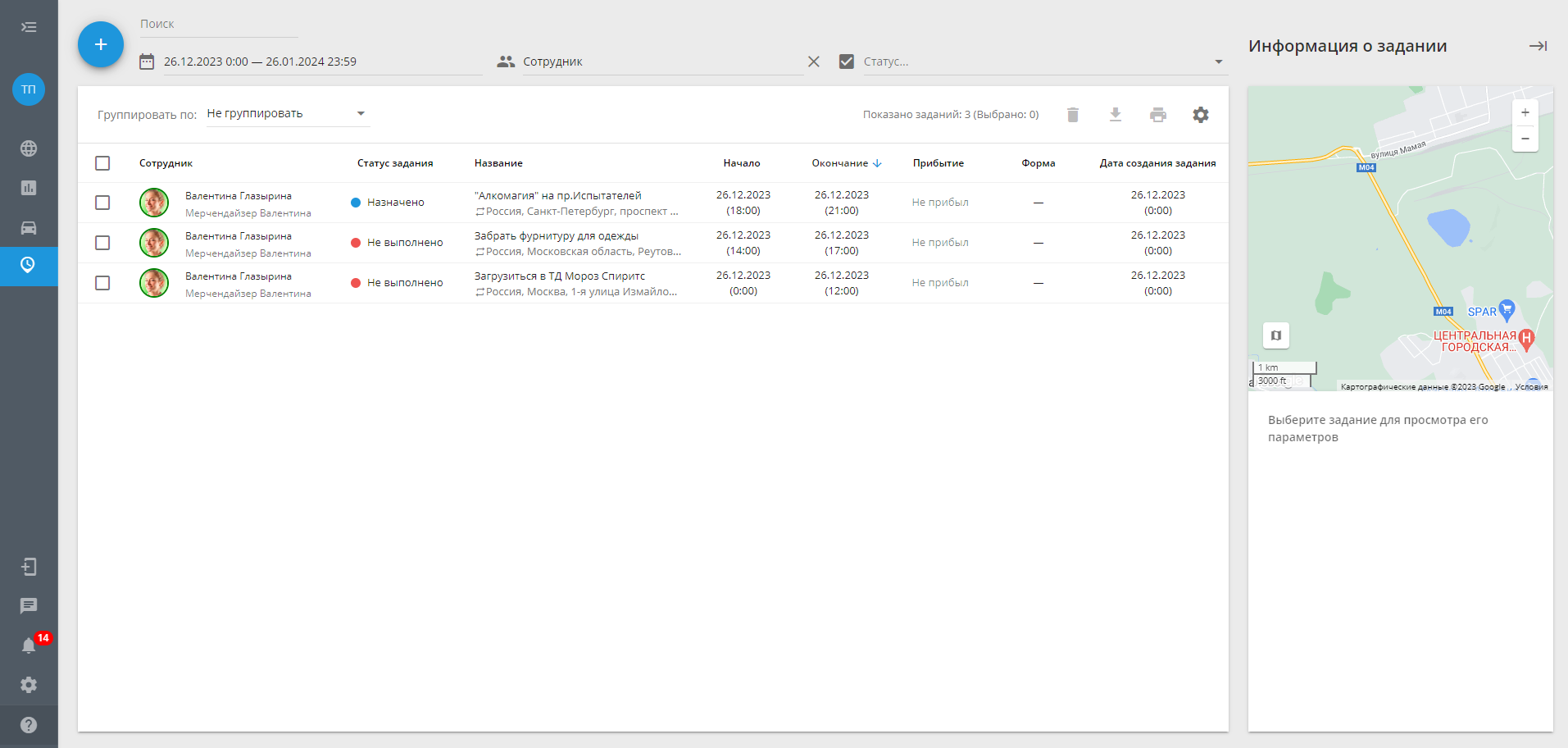
Task: Zoom in on the map
Action: pos(1525,113)
